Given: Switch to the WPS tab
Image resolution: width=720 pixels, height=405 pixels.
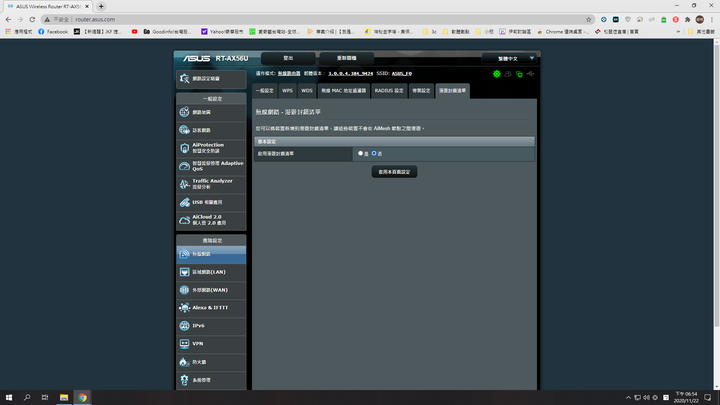Looking at the screenshot, I should [287, 91].
